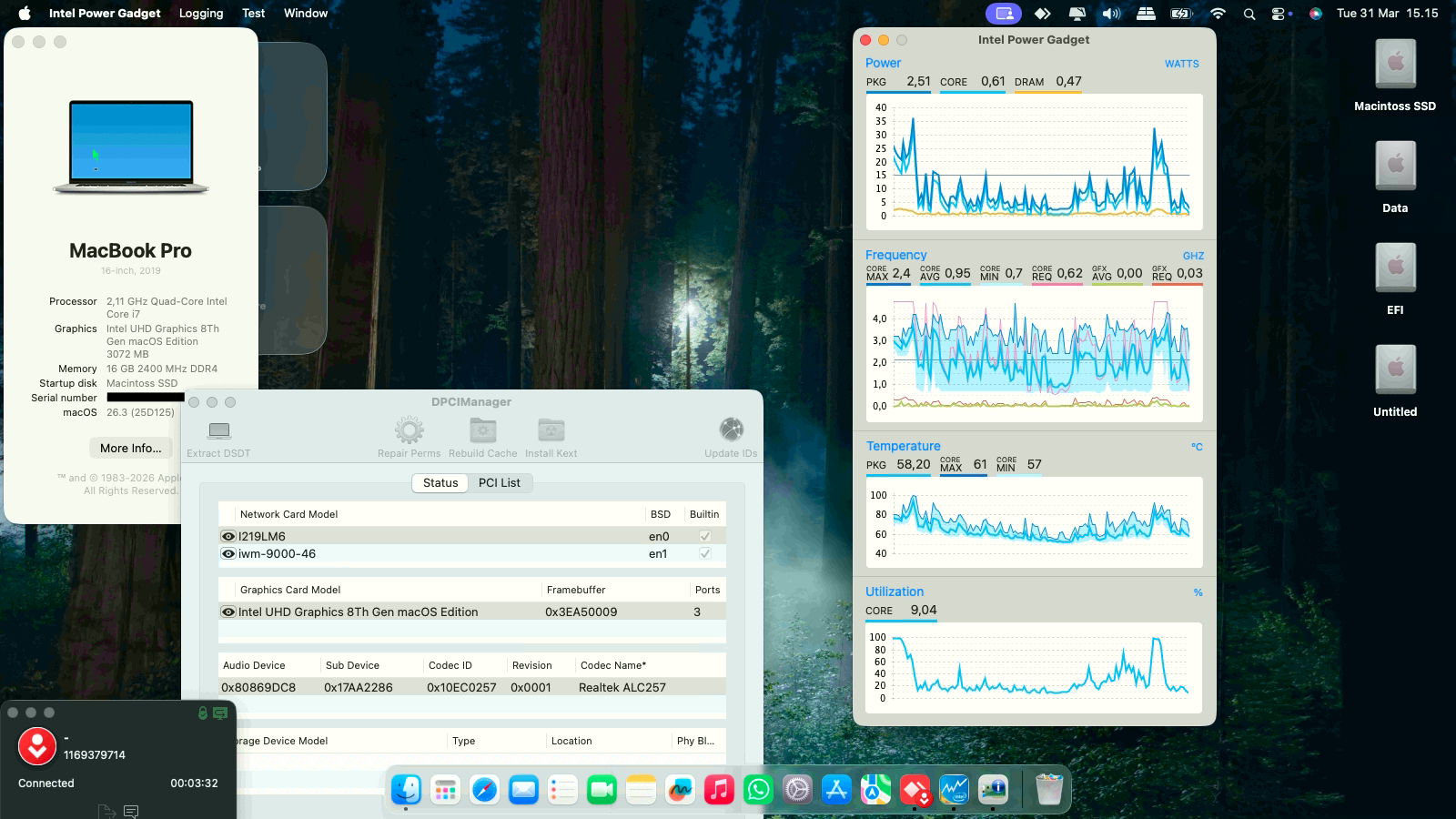Click the date and time in the menu bar

[x=1388, y=13]
